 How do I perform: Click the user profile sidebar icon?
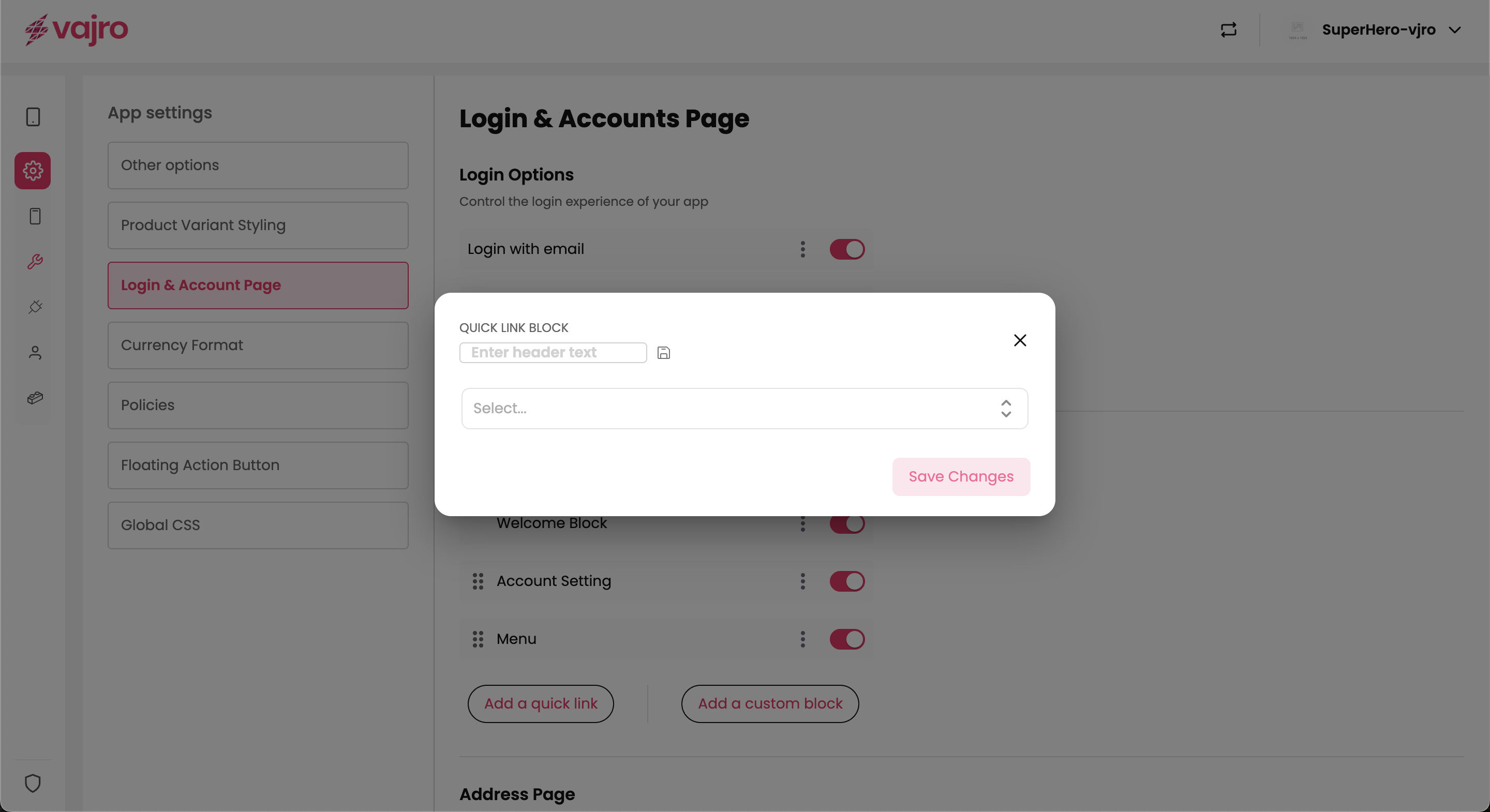(x=35, y=353)
